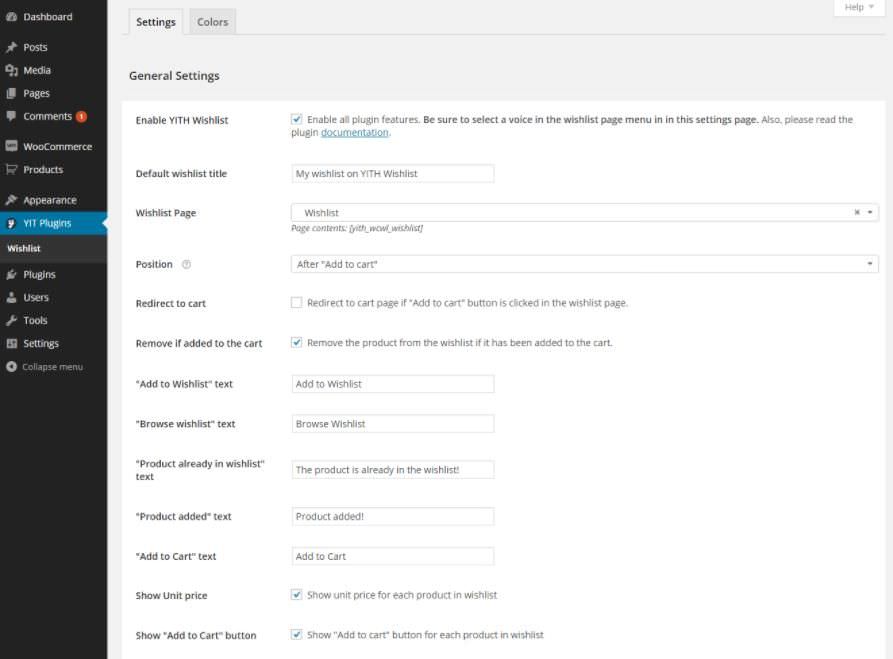Viewport: 893px width, 659px height.
Task: Toggle the Show Unit price checkbox
Action: pos(296,595)
